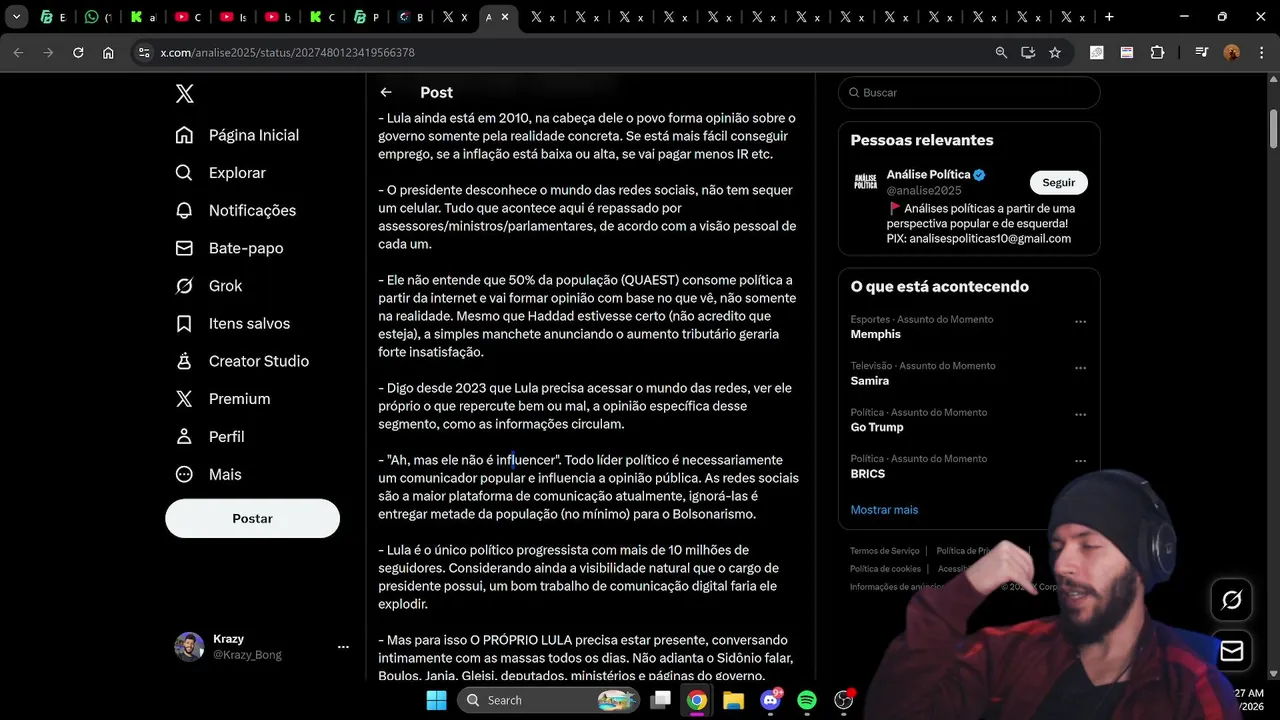Open the Samira trending topic
This screenshot has height=720, width=1280.
[870, 381]
